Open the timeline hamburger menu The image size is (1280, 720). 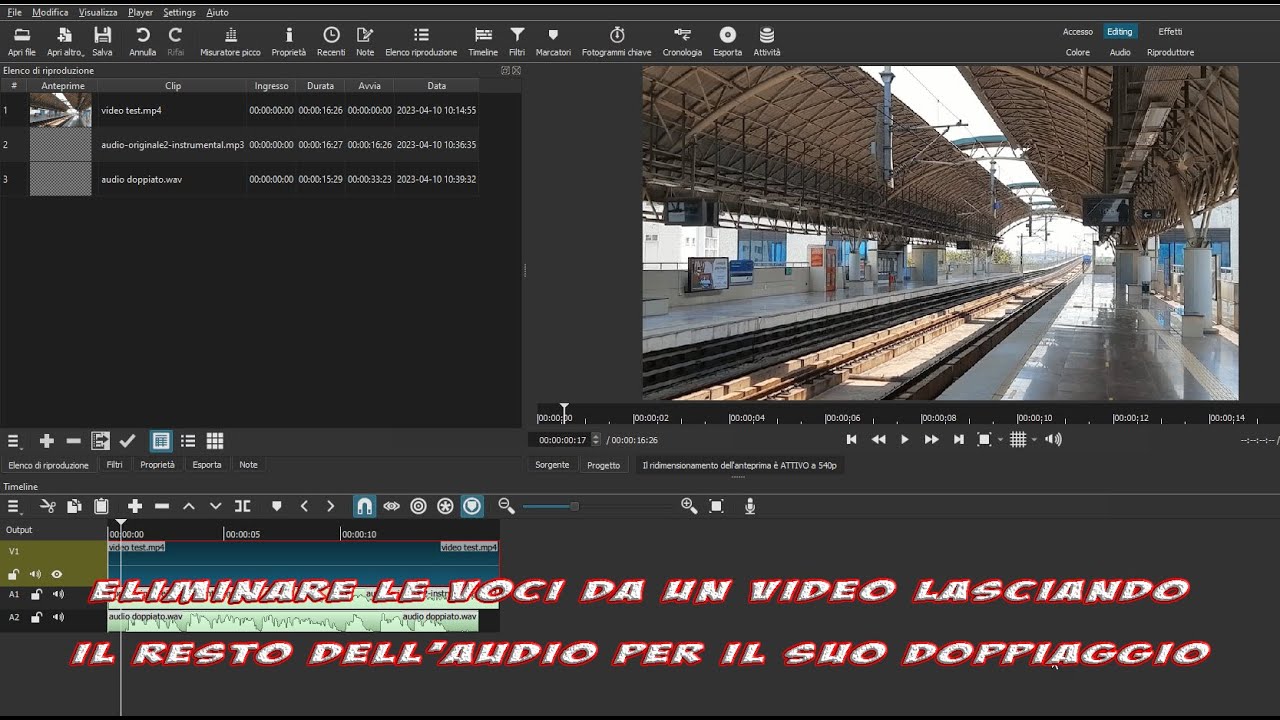(x=14, y=507)
